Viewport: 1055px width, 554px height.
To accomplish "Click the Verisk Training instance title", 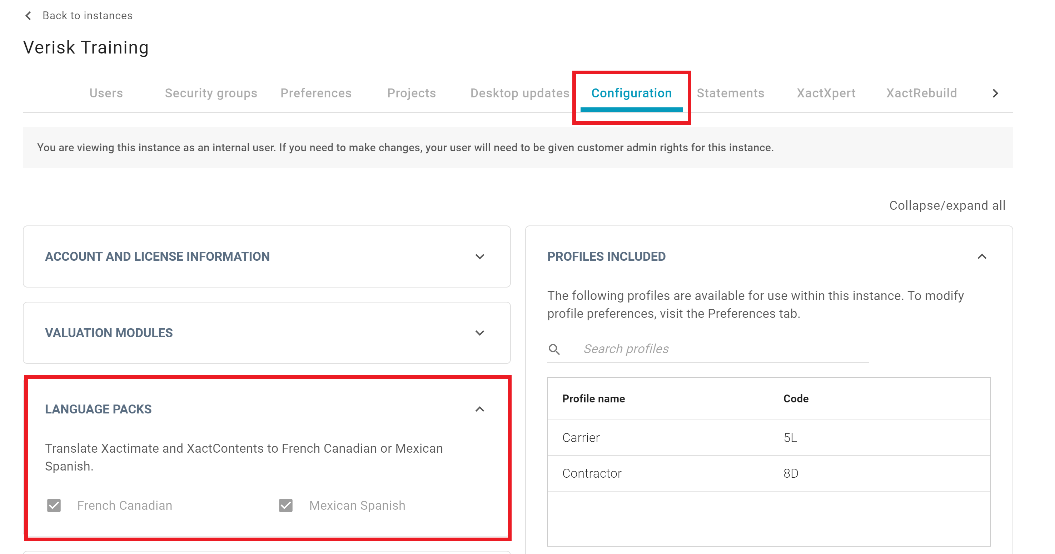I will click(85, 48).
